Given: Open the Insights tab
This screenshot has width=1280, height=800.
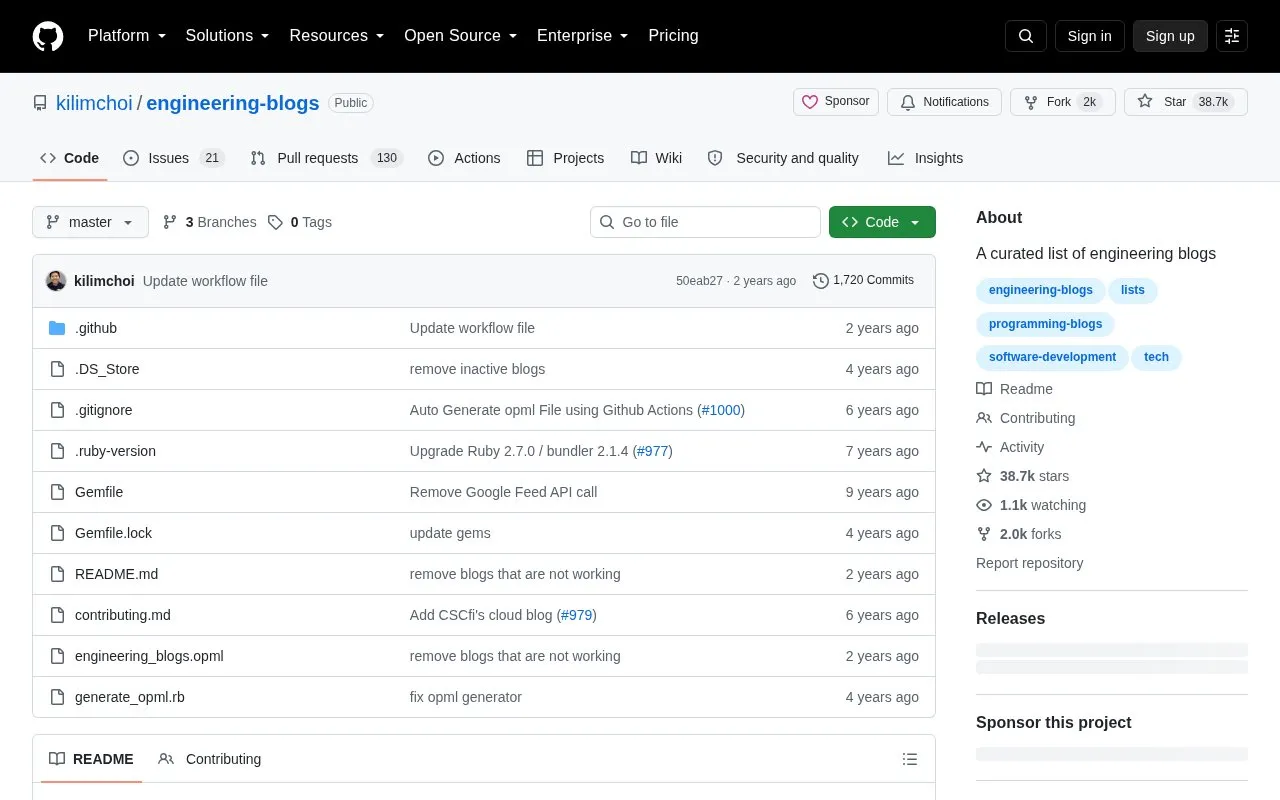Looking at the screenshot, I should [x=925, y=158].
